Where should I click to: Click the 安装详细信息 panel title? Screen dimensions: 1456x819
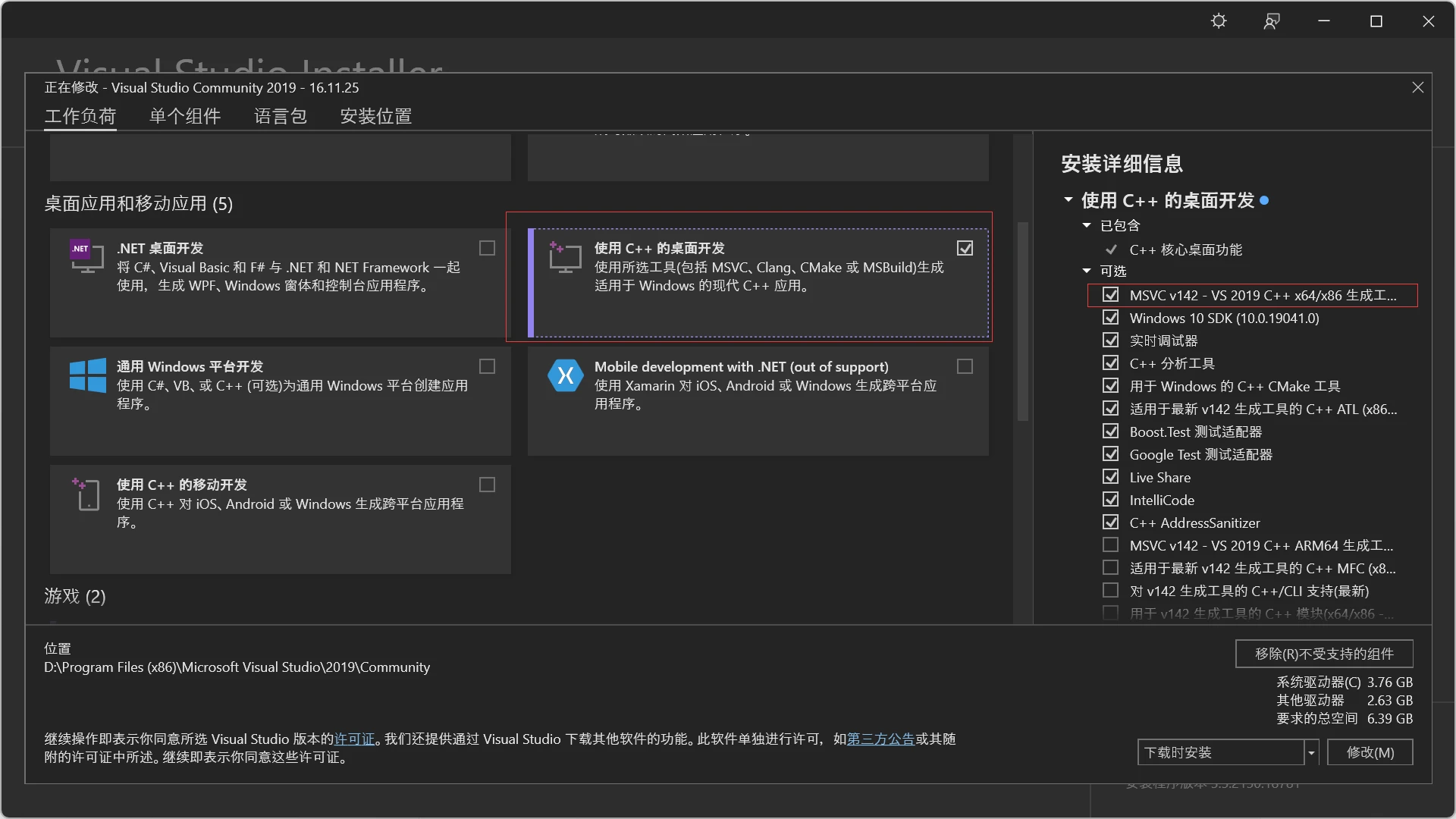(1122, 164)
